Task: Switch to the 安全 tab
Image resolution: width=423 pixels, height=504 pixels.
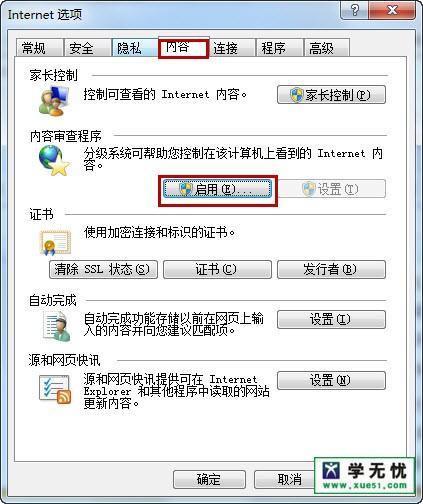Action: [87, 48]
